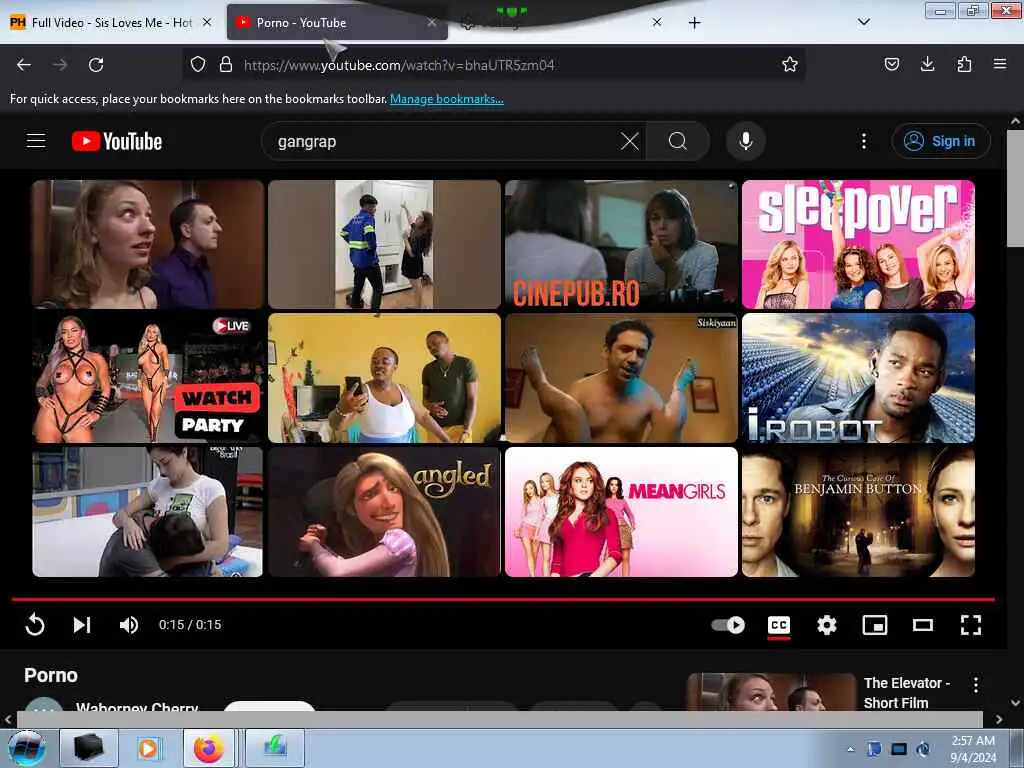Open the Firefox downloads panel
1024x768 pixels.
point(927,64)
